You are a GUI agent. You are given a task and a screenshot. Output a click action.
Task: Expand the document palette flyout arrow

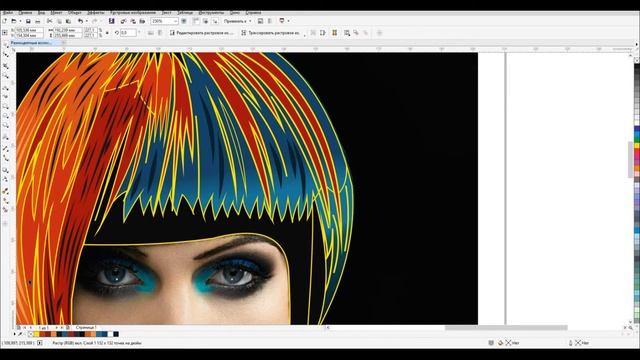[14, 334]
